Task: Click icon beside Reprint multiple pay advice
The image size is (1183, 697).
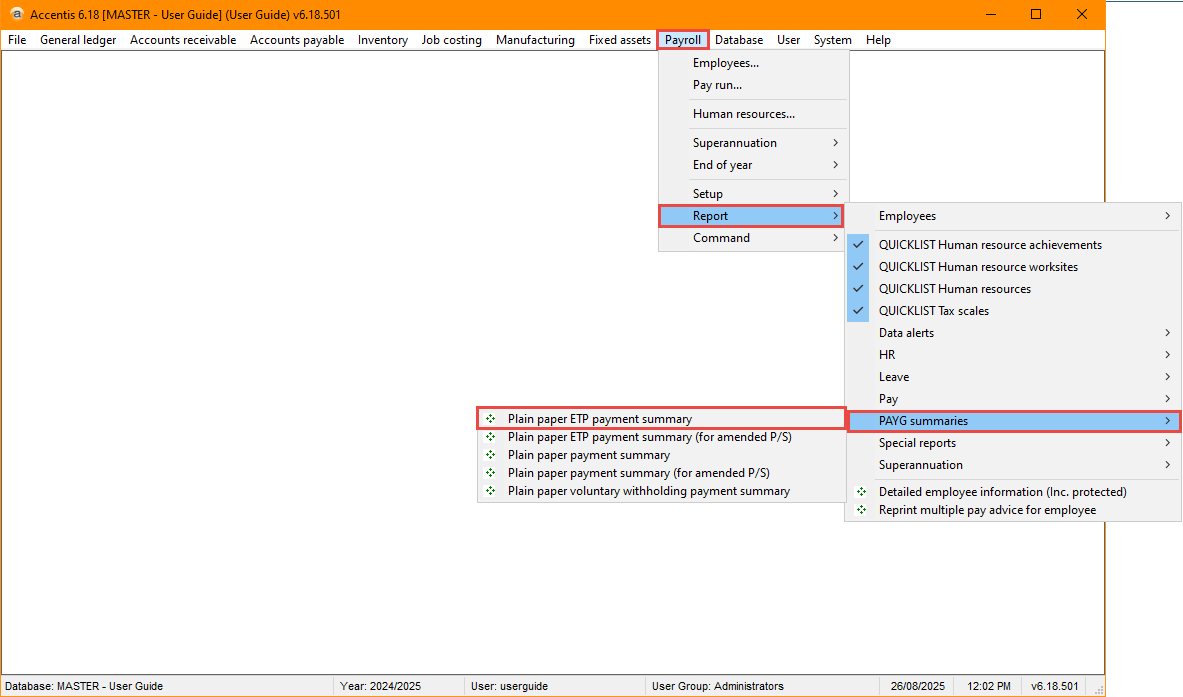Action: pyautogui.click(x=862, y=510)
